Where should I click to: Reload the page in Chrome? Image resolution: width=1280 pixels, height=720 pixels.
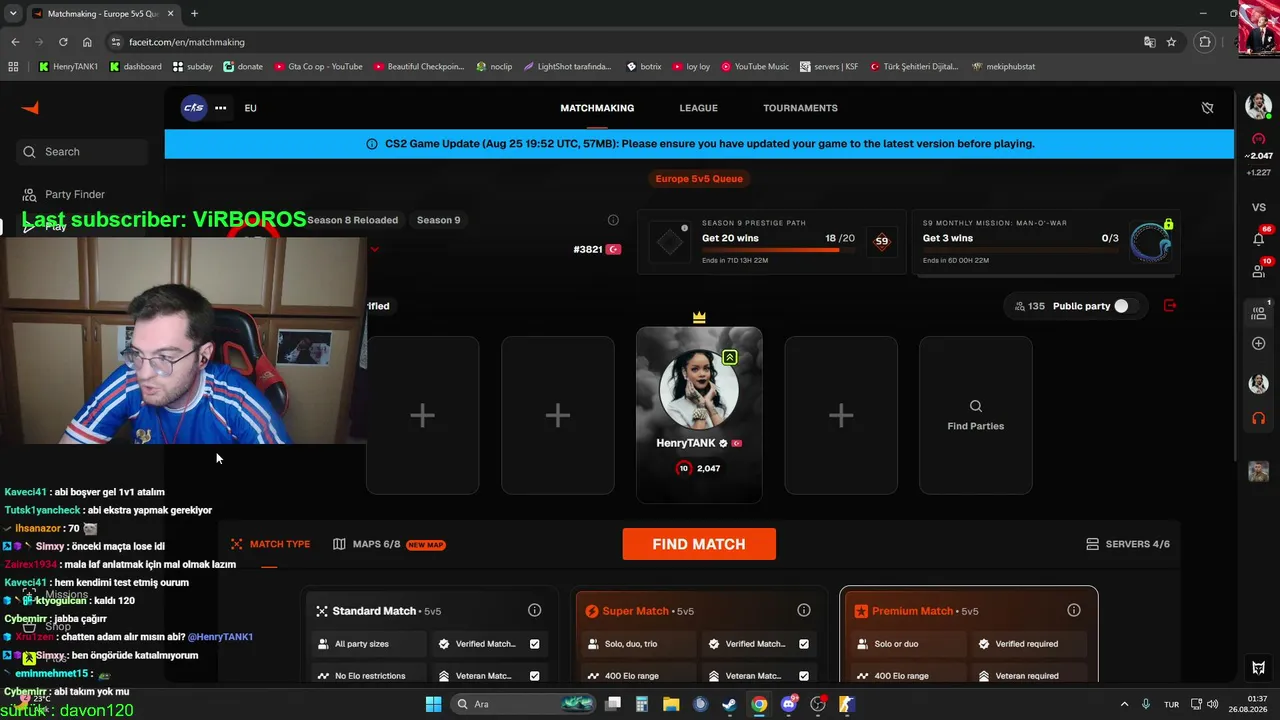pos(63,42)
